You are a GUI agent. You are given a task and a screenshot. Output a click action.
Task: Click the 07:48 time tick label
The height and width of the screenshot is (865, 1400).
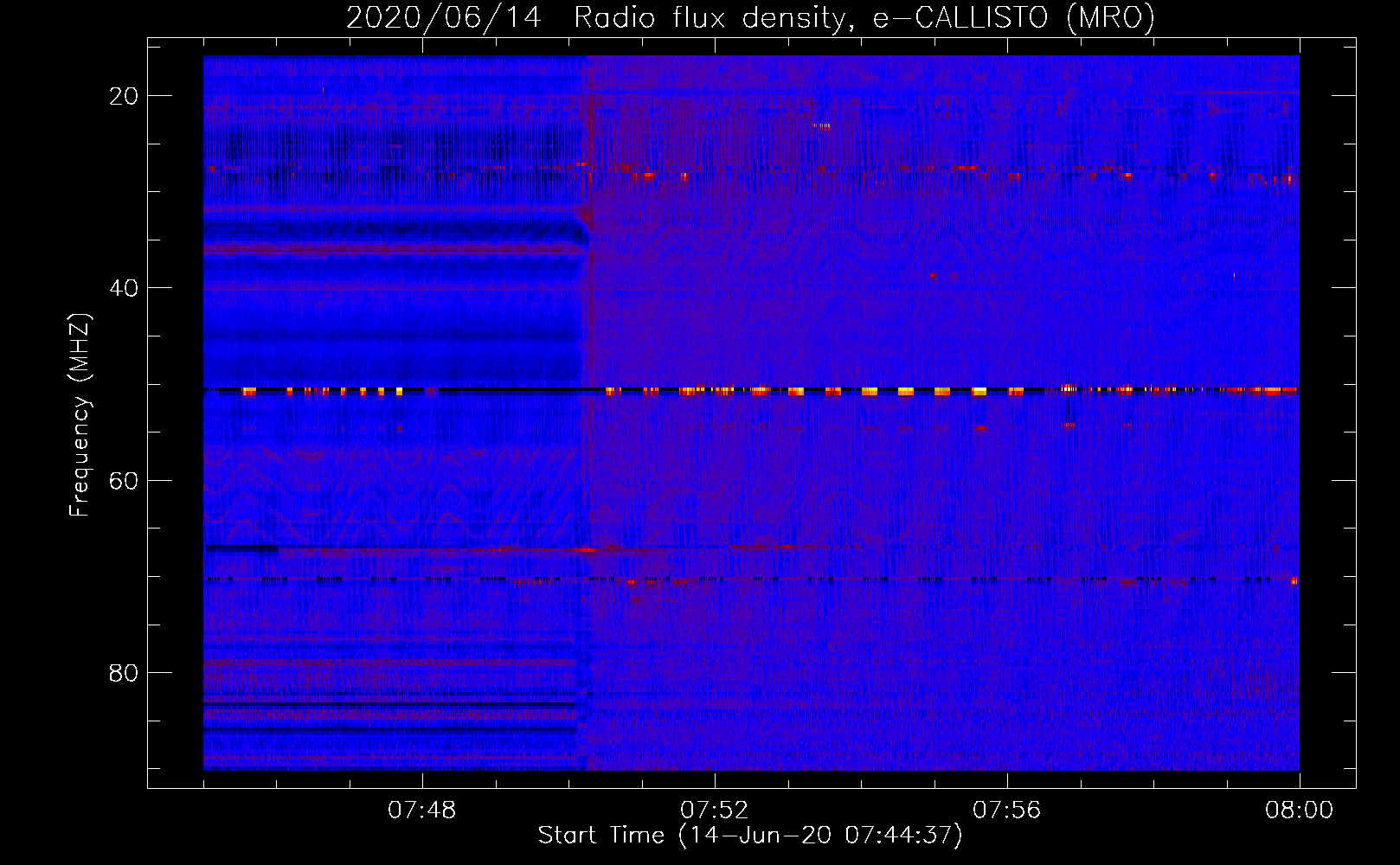point(422,811)
